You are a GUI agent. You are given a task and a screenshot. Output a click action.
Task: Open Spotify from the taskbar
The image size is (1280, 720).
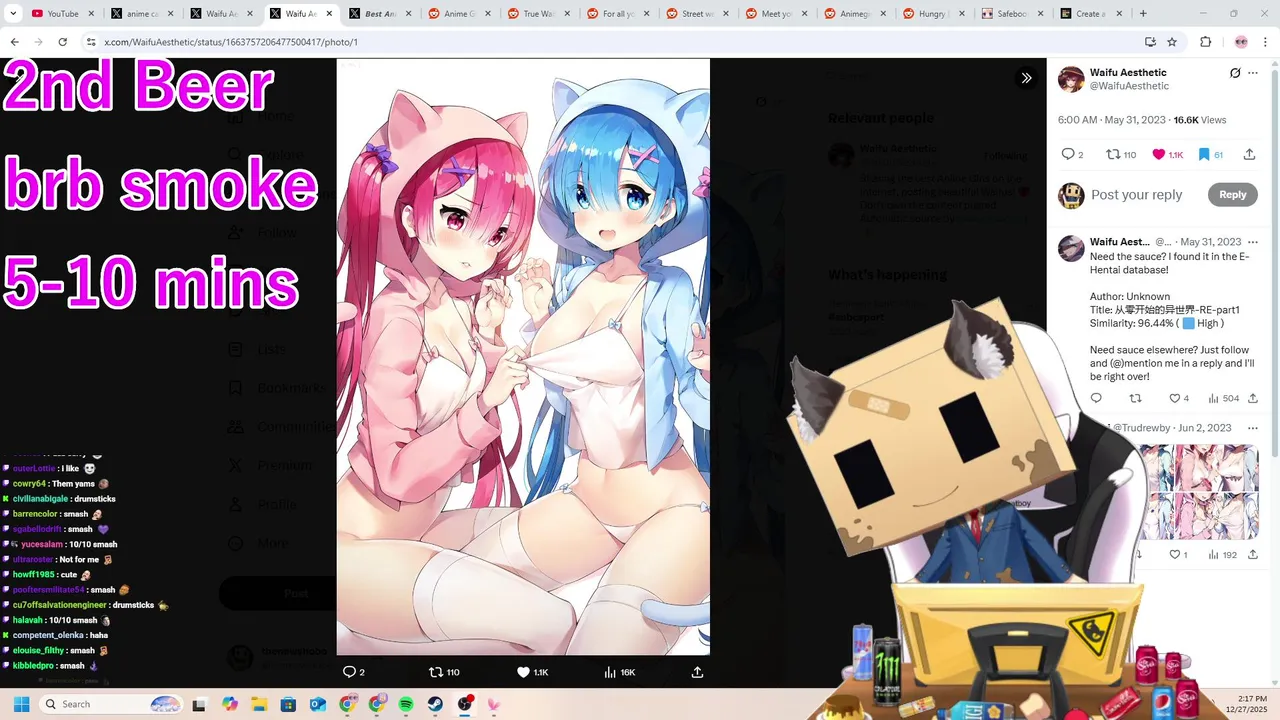406,704
